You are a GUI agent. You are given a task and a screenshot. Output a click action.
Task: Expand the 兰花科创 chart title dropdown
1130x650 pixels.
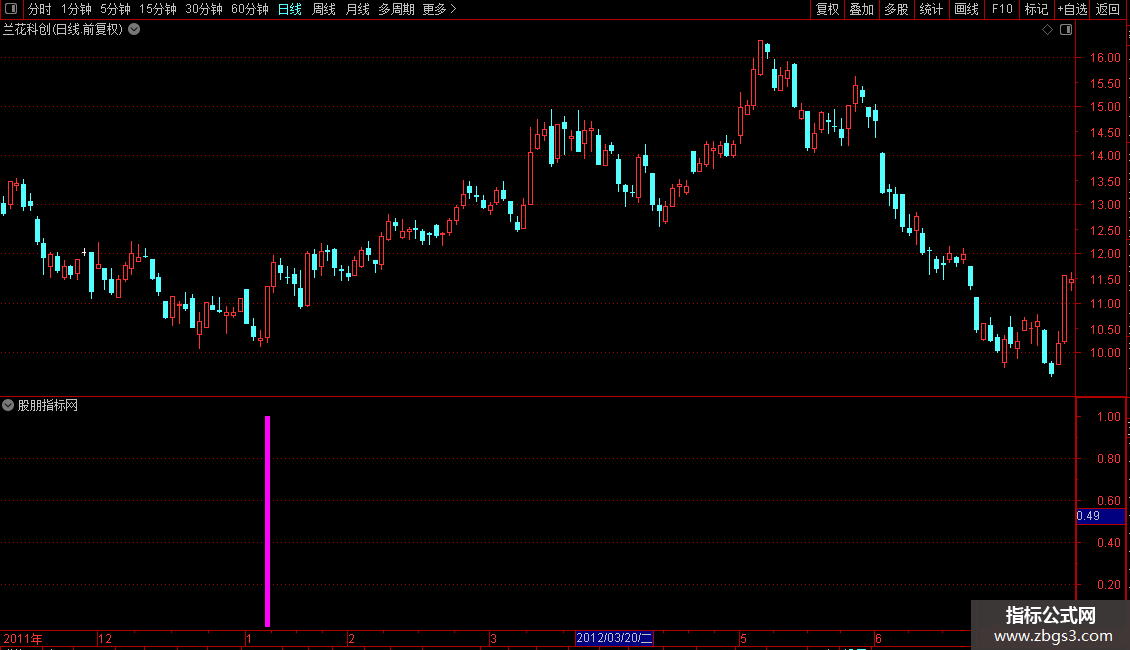pos(134,30)
